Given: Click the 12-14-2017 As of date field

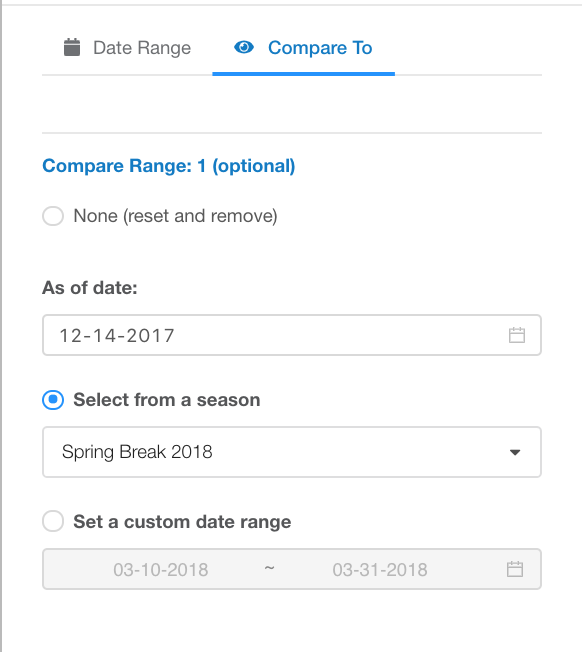Looking at the screenshot, I should point(292,335).
